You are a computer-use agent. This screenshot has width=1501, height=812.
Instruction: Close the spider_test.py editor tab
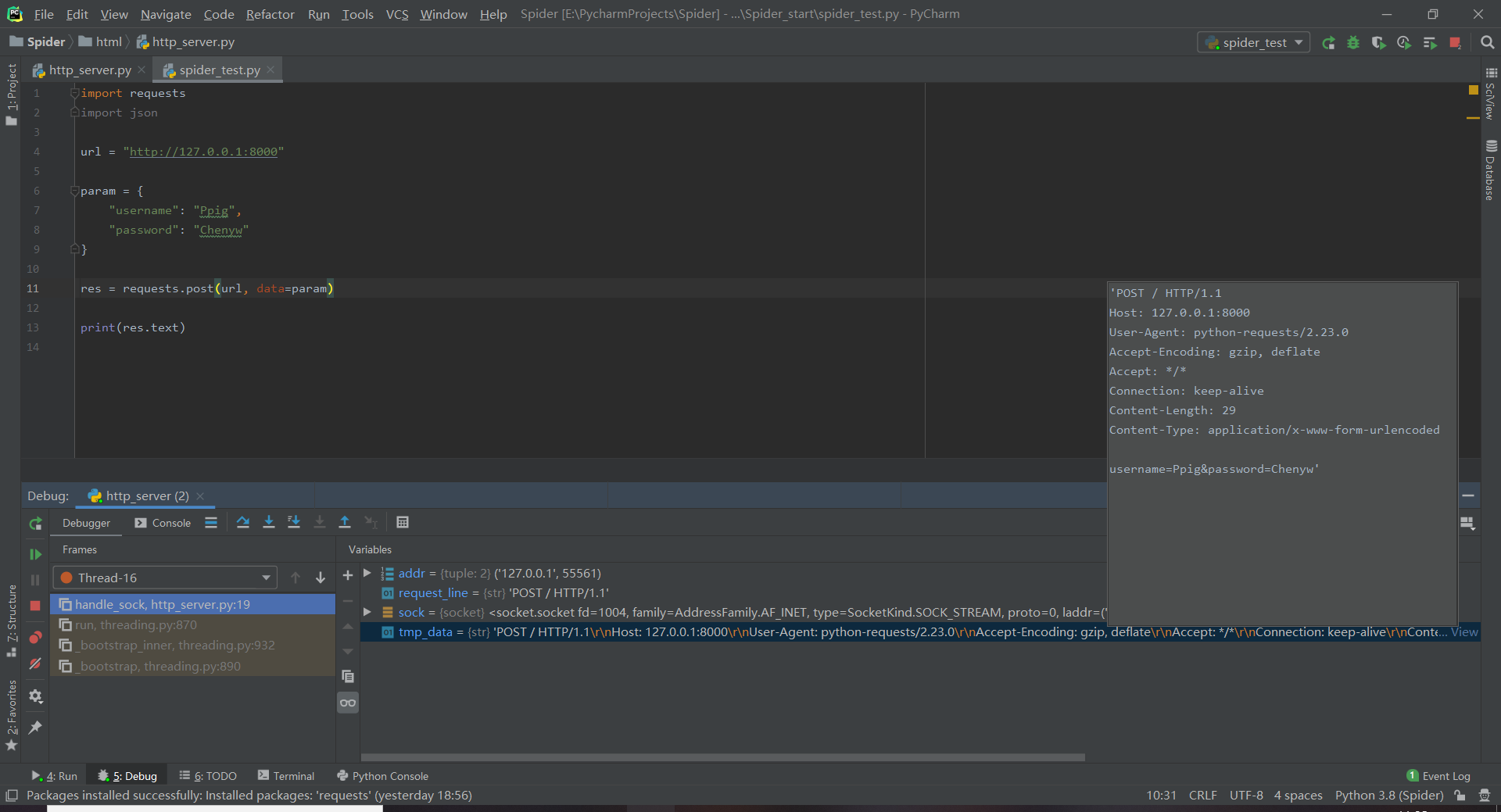pos(270,70)
